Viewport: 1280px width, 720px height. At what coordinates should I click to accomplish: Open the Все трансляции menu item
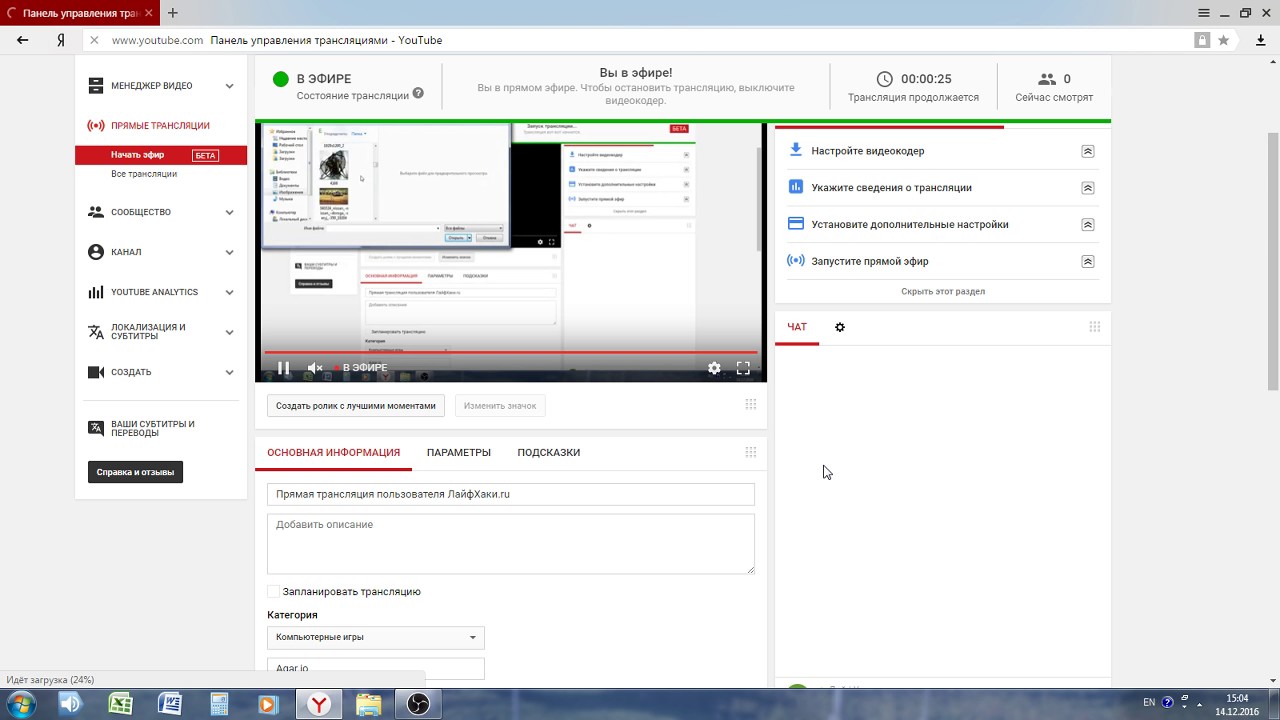(x=144, y=174)
